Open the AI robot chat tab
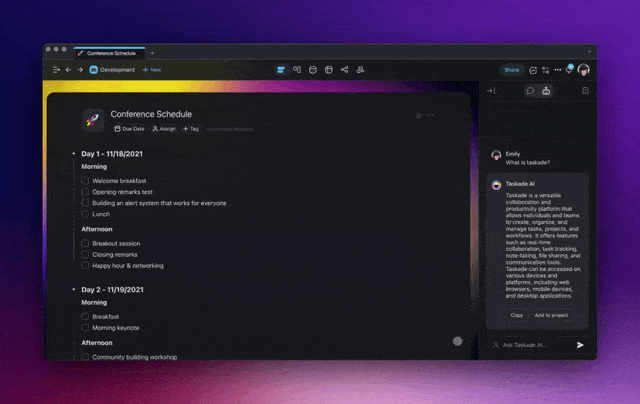640x404 pixels. (546, 91)
